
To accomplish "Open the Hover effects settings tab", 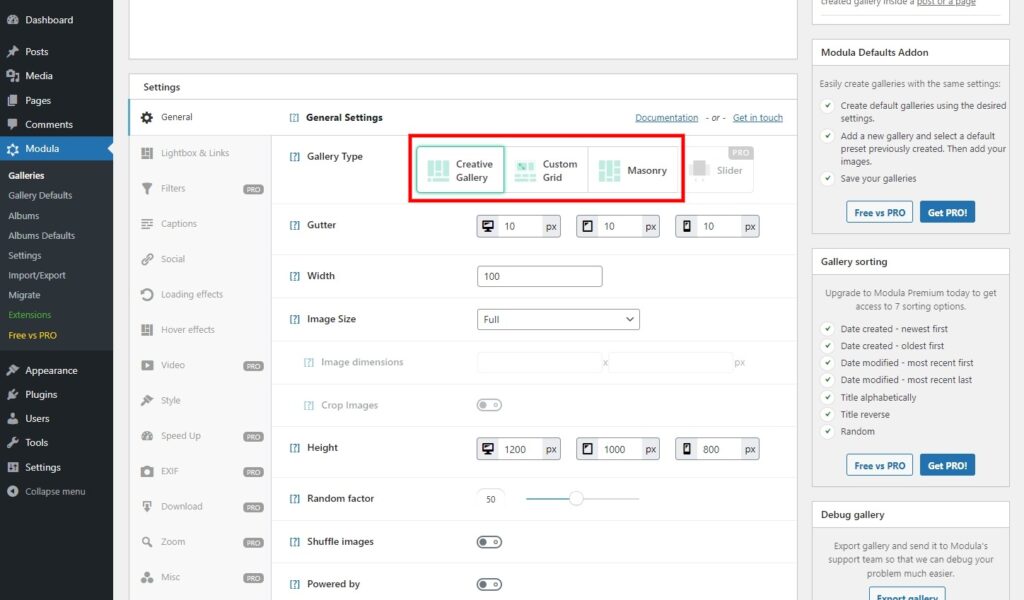I will click(187, 330).
